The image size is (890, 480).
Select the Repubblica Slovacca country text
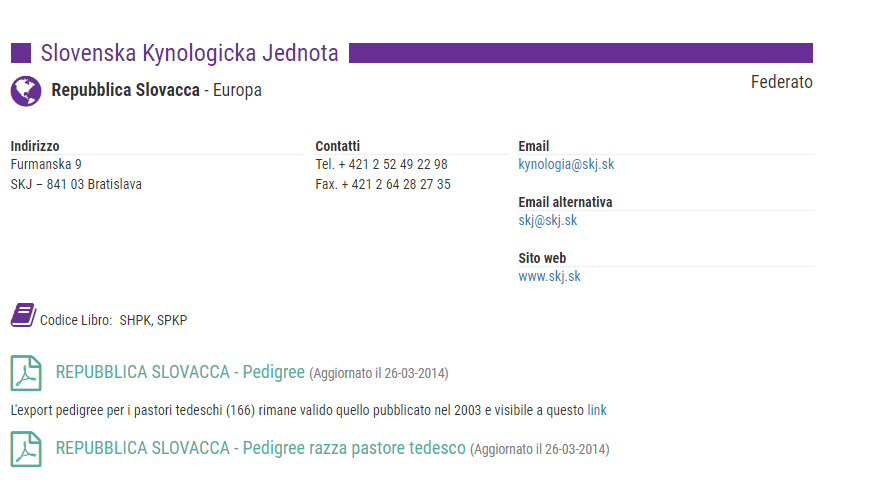point(125,90)
